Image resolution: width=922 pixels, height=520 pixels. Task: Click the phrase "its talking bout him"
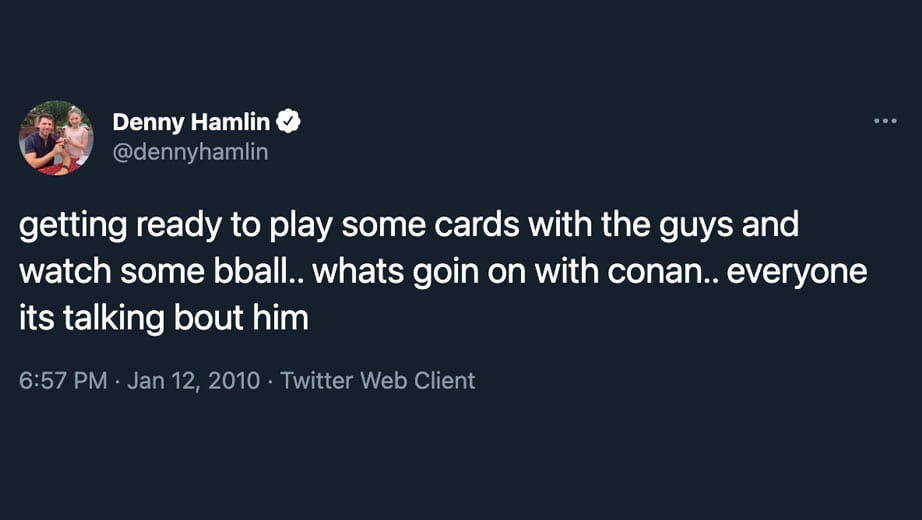[163, 318]
